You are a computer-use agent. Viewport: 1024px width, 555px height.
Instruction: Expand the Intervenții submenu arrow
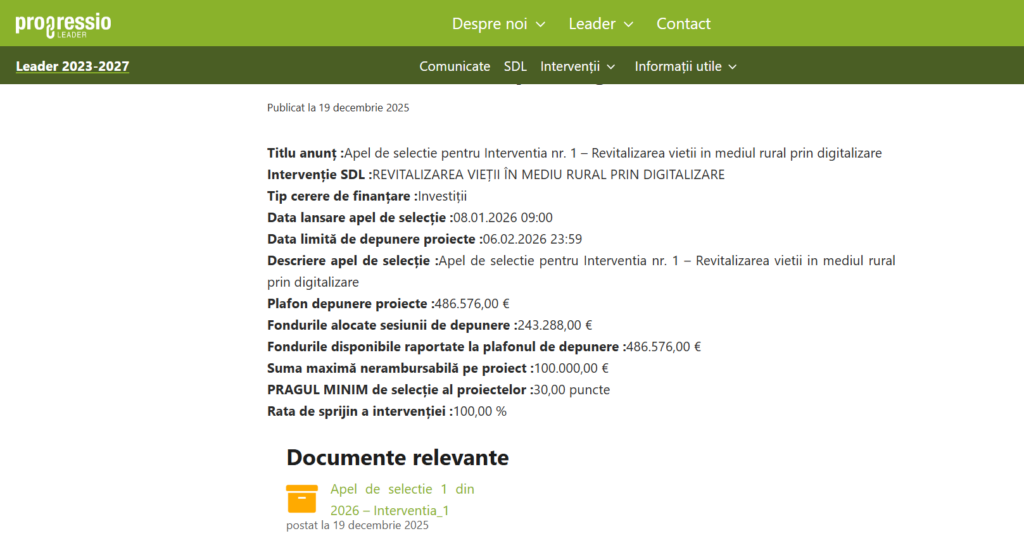pos(611,67)
